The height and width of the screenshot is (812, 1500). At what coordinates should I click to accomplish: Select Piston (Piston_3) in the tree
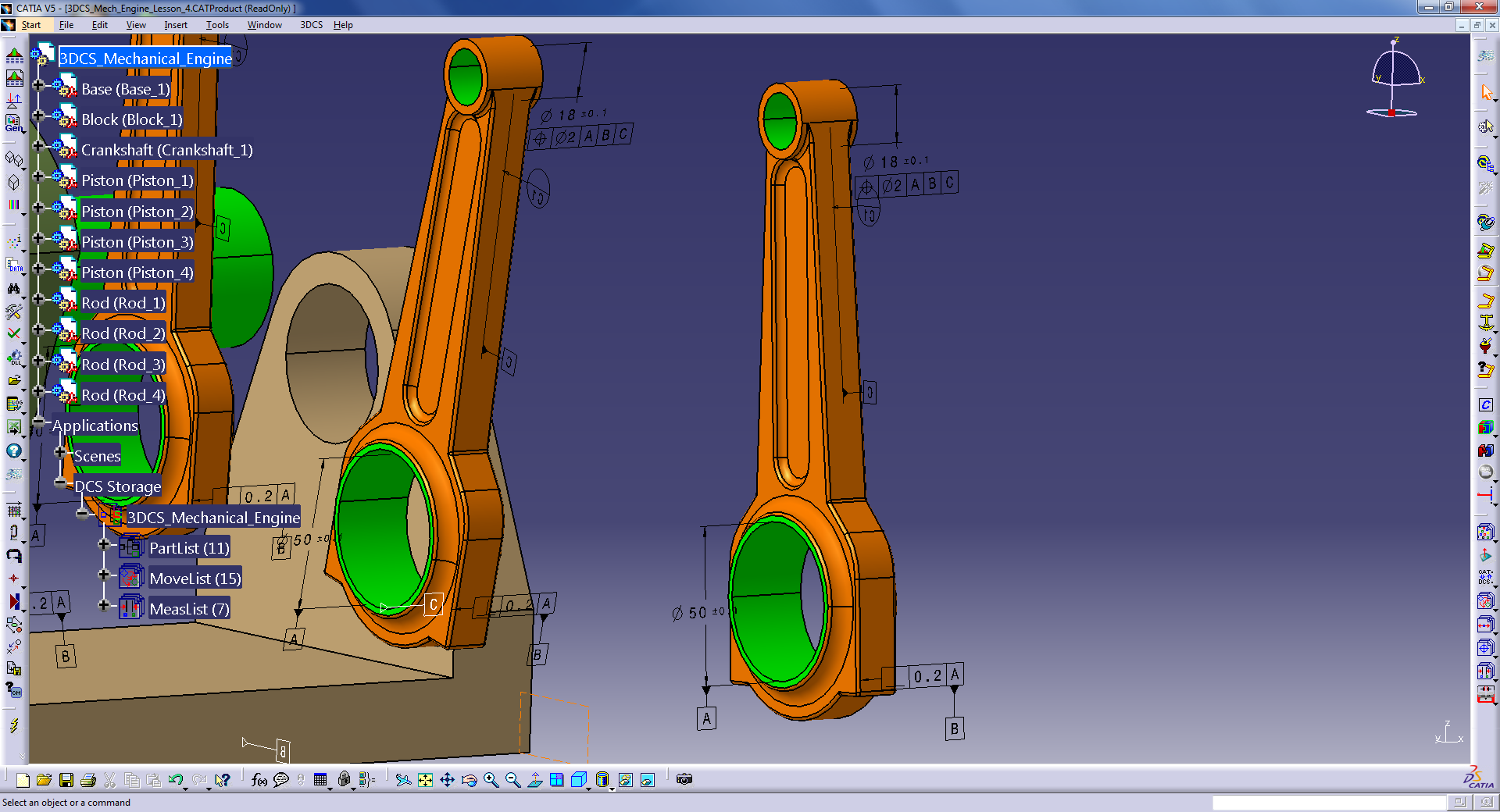(137, 242)
